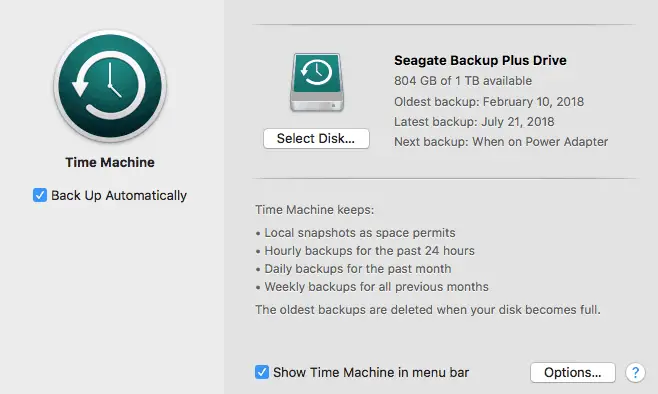Click the Local snapshots as space permits bullet
658x394 pixels.
pos(355,233)
